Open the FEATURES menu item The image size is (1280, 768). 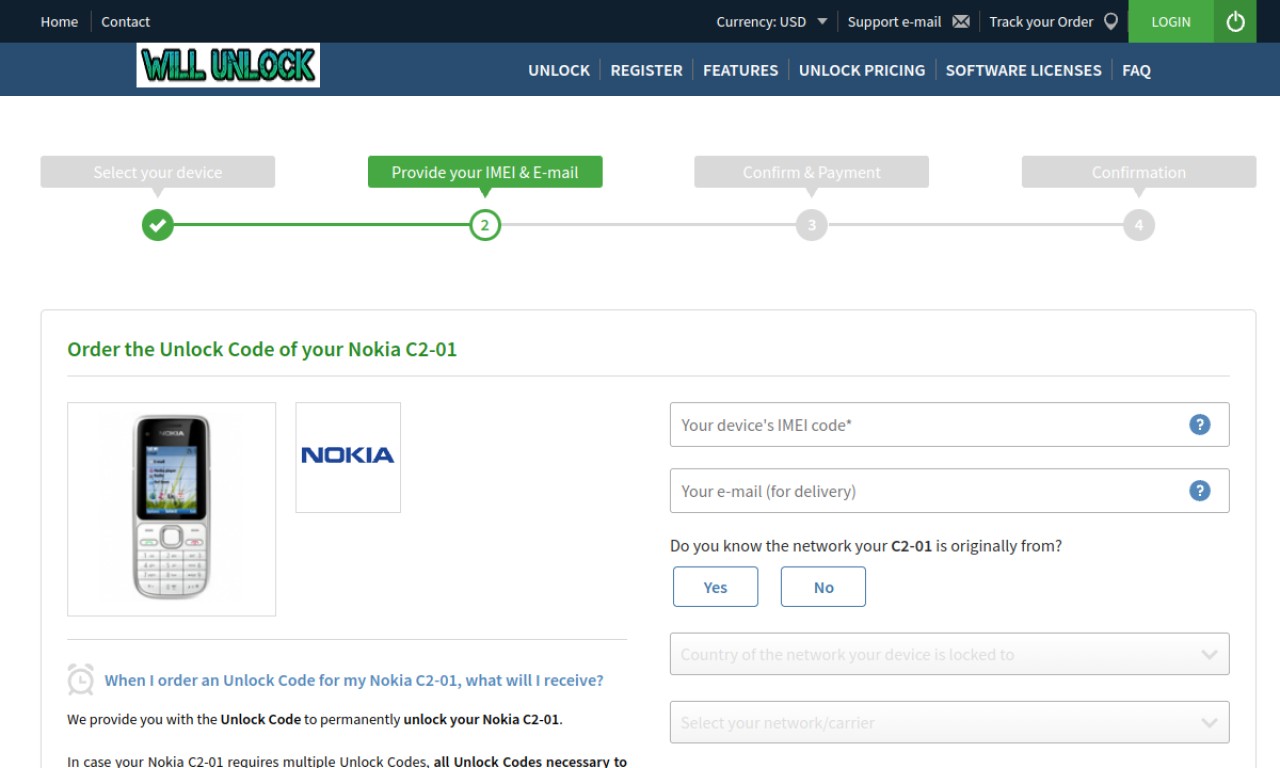coord(740,70)
